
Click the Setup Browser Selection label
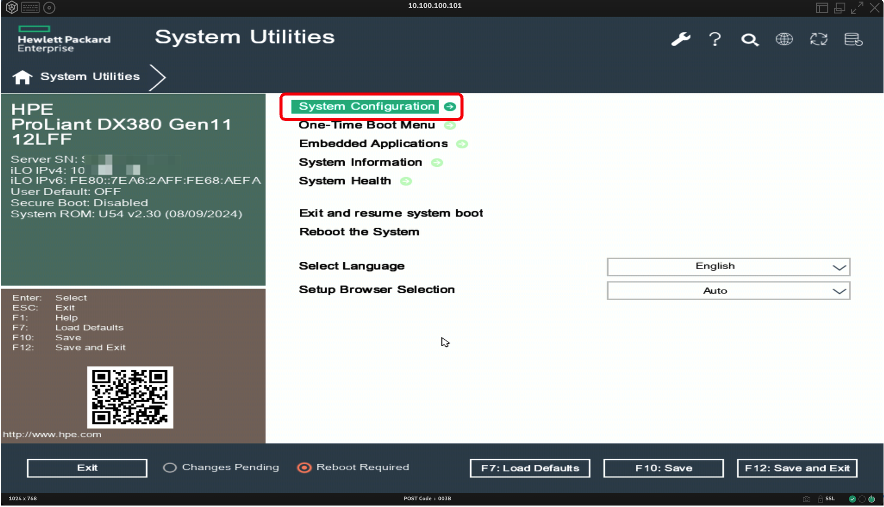377,290
